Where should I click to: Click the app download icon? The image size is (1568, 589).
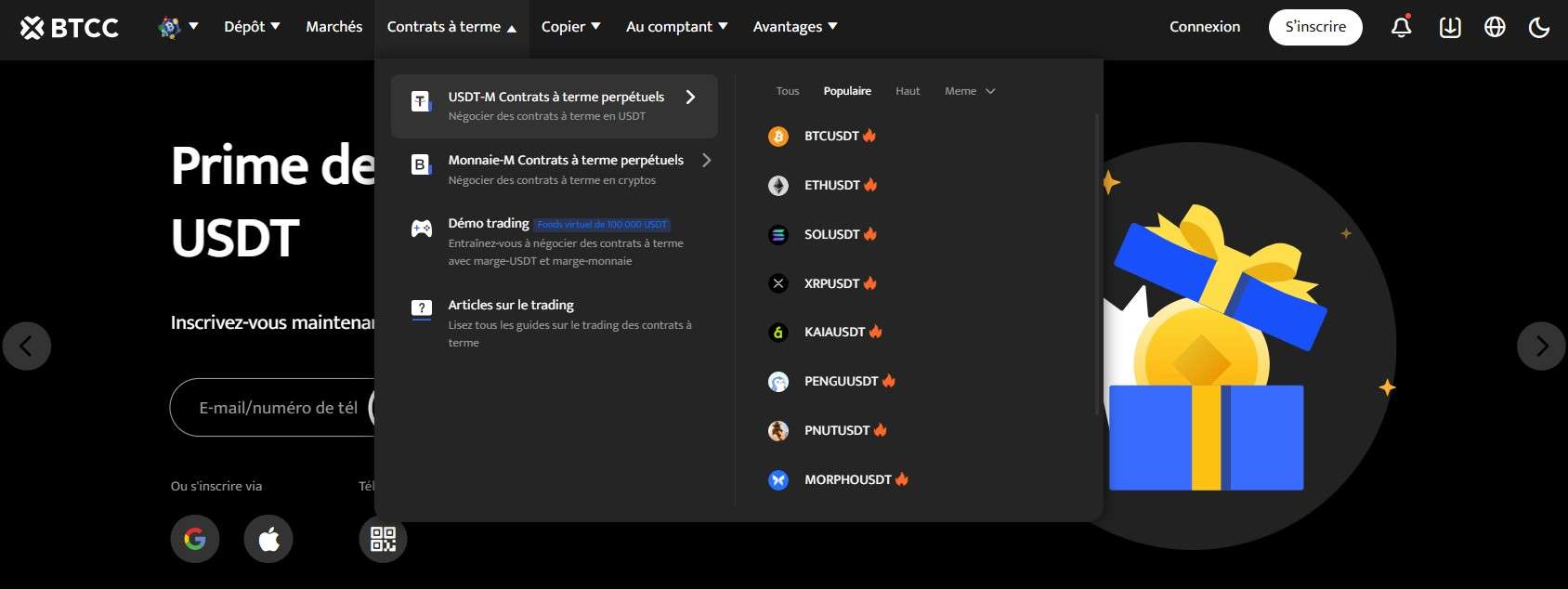point(1449,27)
